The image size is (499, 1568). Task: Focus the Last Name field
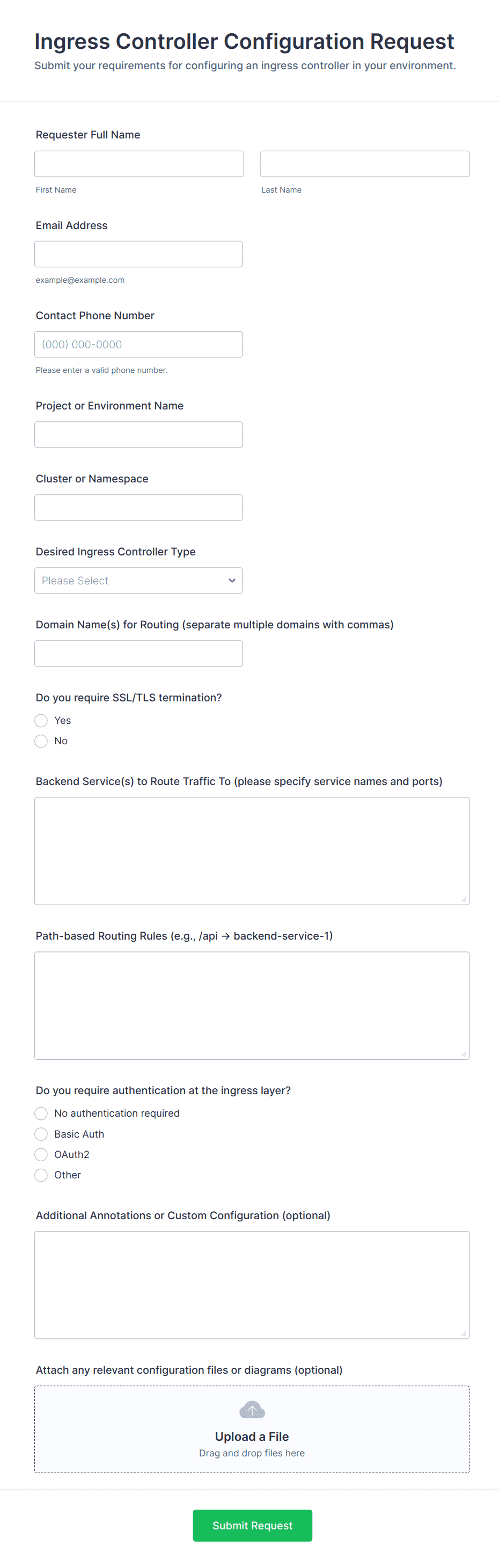pyautogui.click(x=364, y=164)
